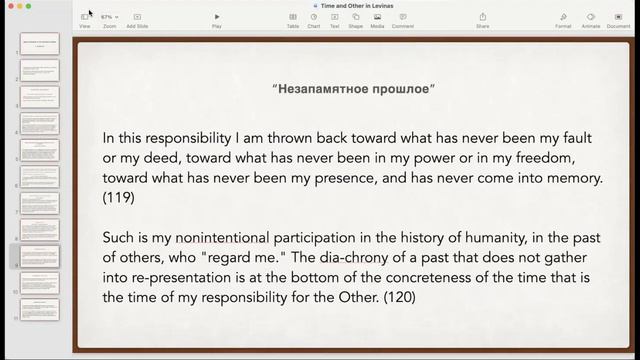Open the Animate inspector

(591, 20)
